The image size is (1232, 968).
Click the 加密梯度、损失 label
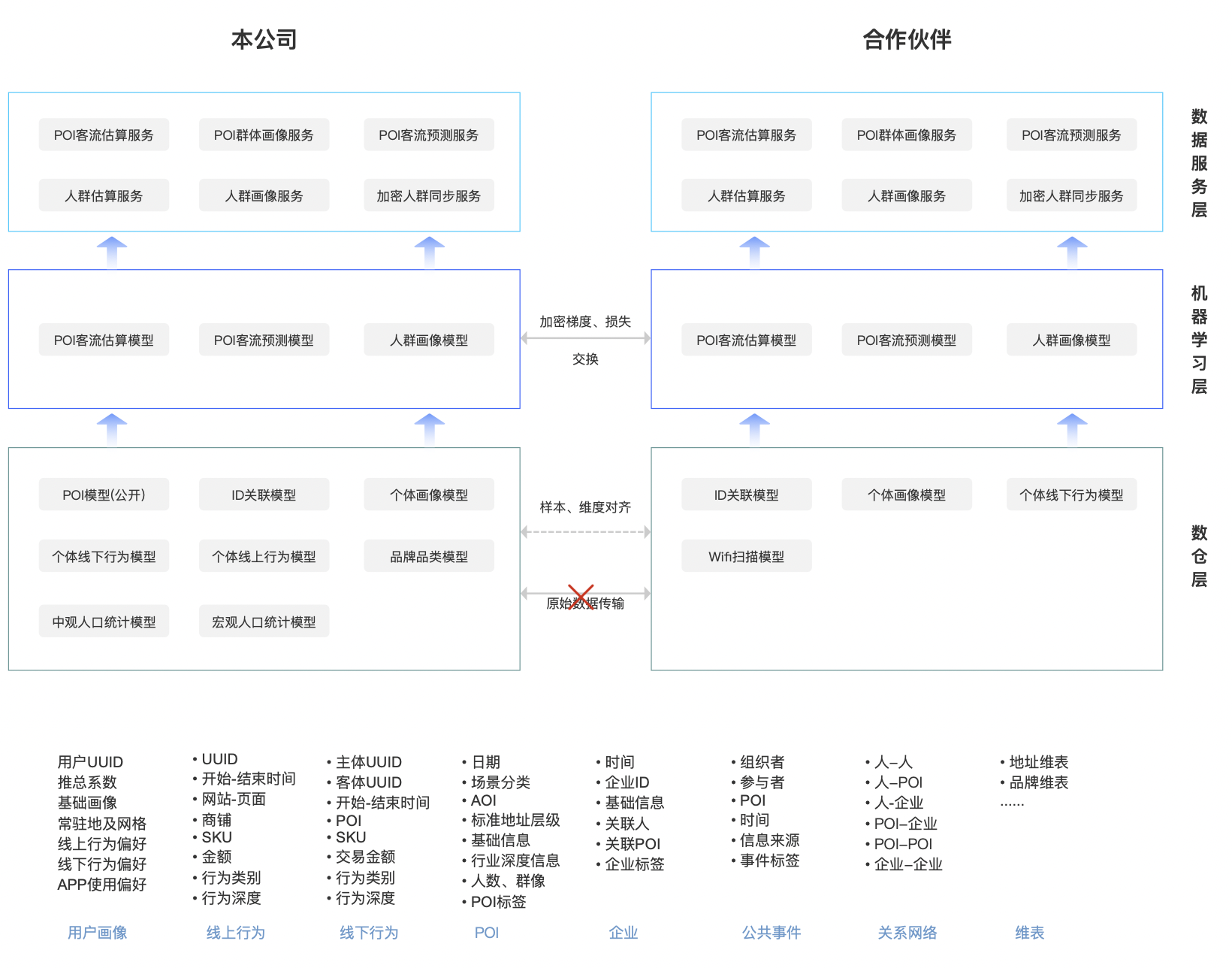[585, 322]
